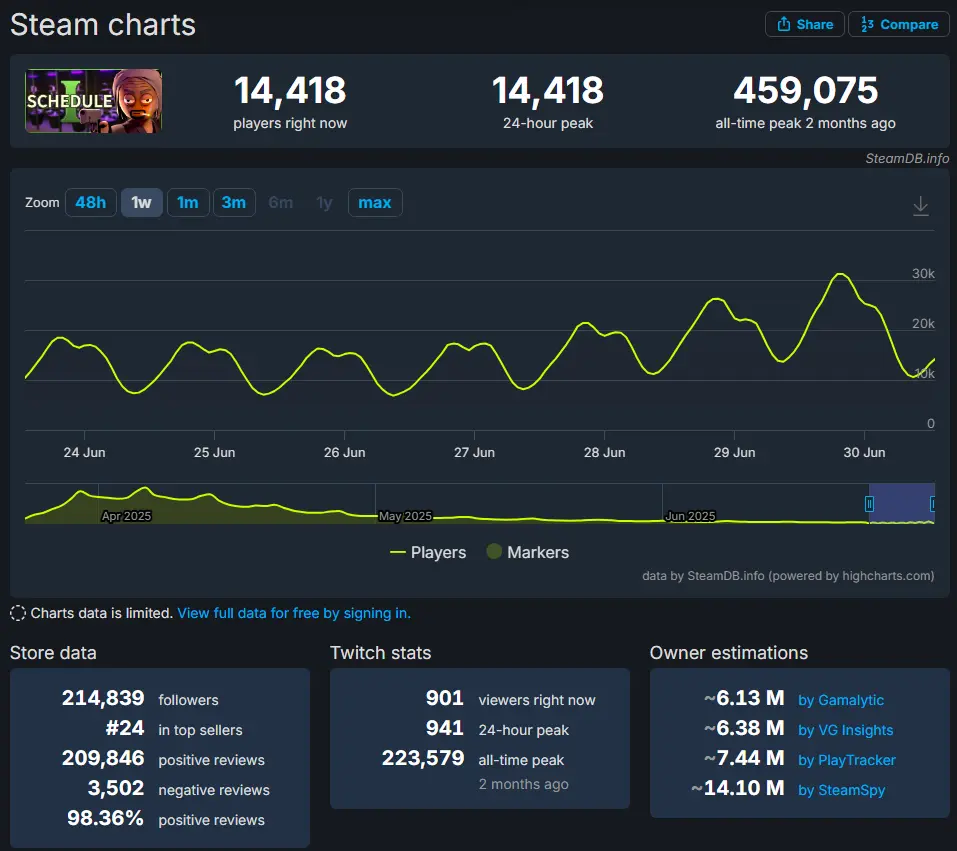Click the Share button
Image resolution: width=957 pixels, height=851 pixels.
click(804, 24)
